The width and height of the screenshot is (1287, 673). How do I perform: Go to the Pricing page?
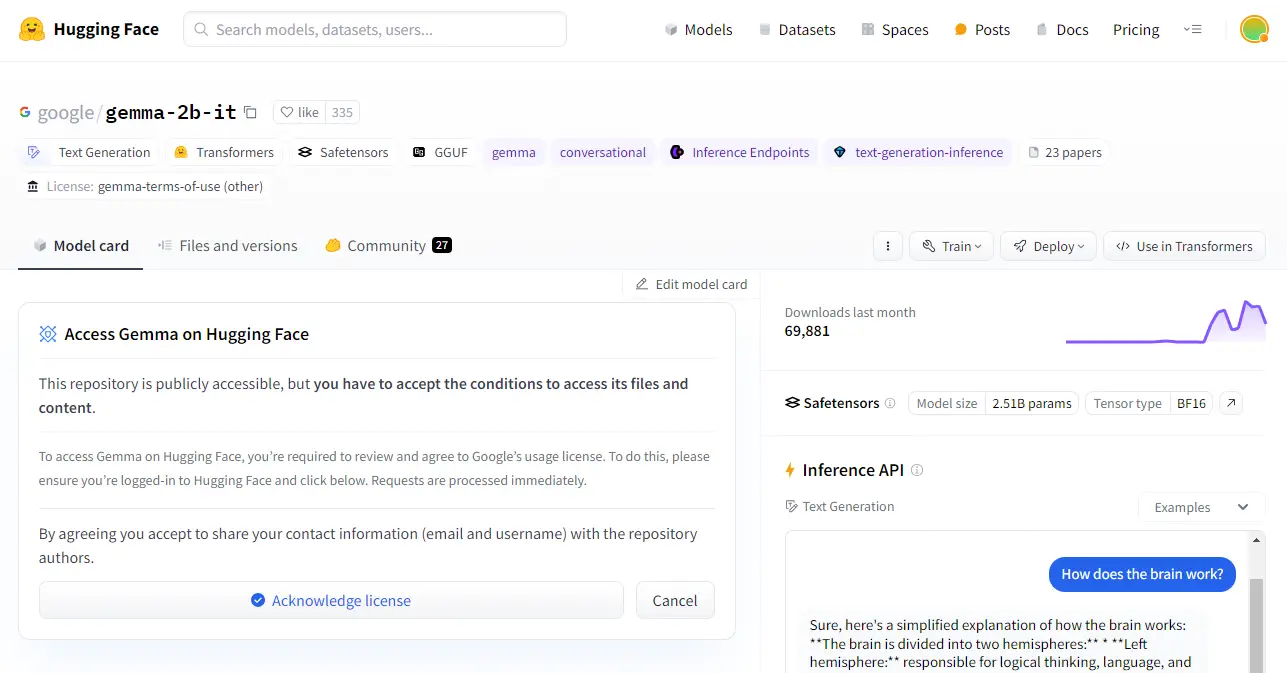tap(1136, 30)
